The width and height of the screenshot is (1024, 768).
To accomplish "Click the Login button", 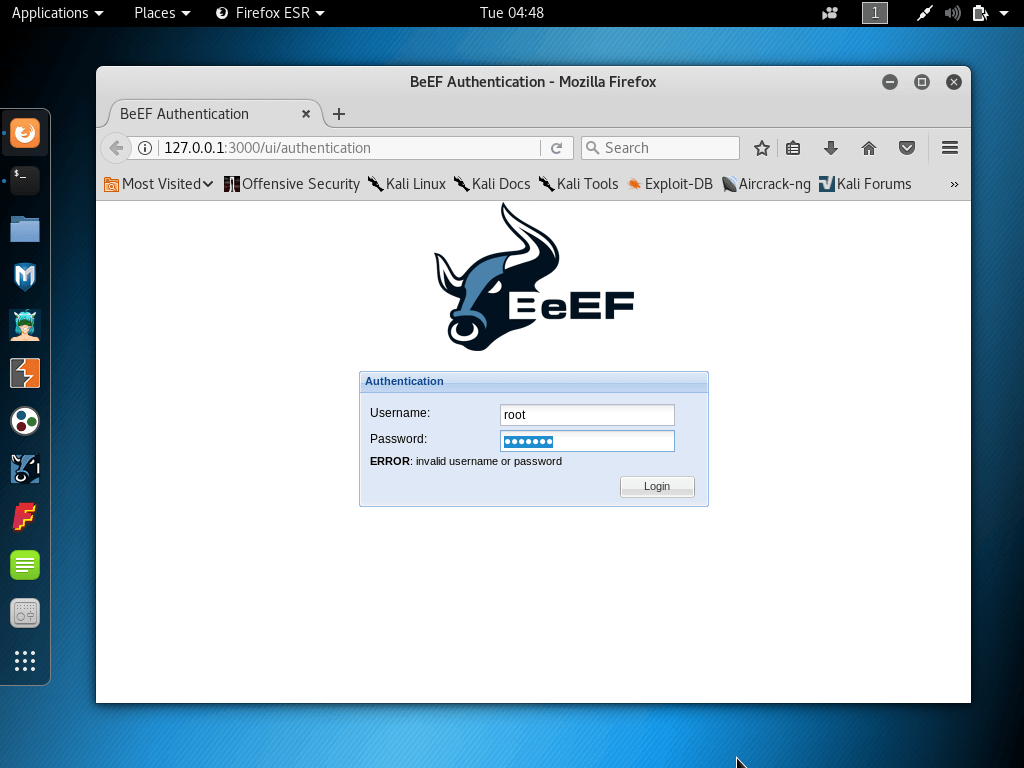I will [657, 487].
